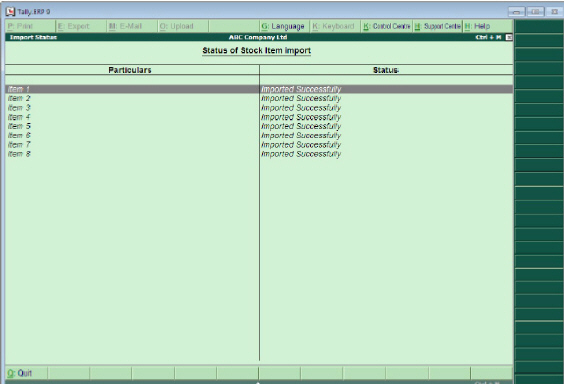Minimize the Tally.ERP 9 window

(516, 12)
